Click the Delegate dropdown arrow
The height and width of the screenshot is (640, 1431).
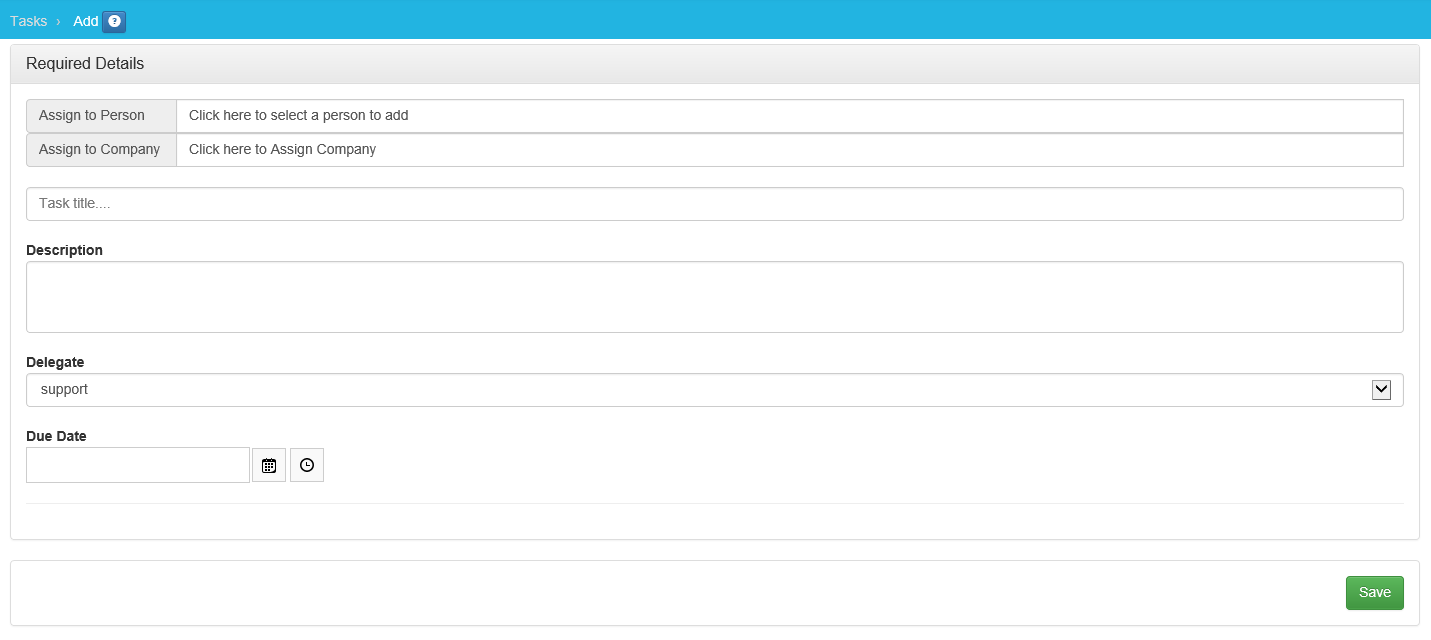[x=1381, y=390]
